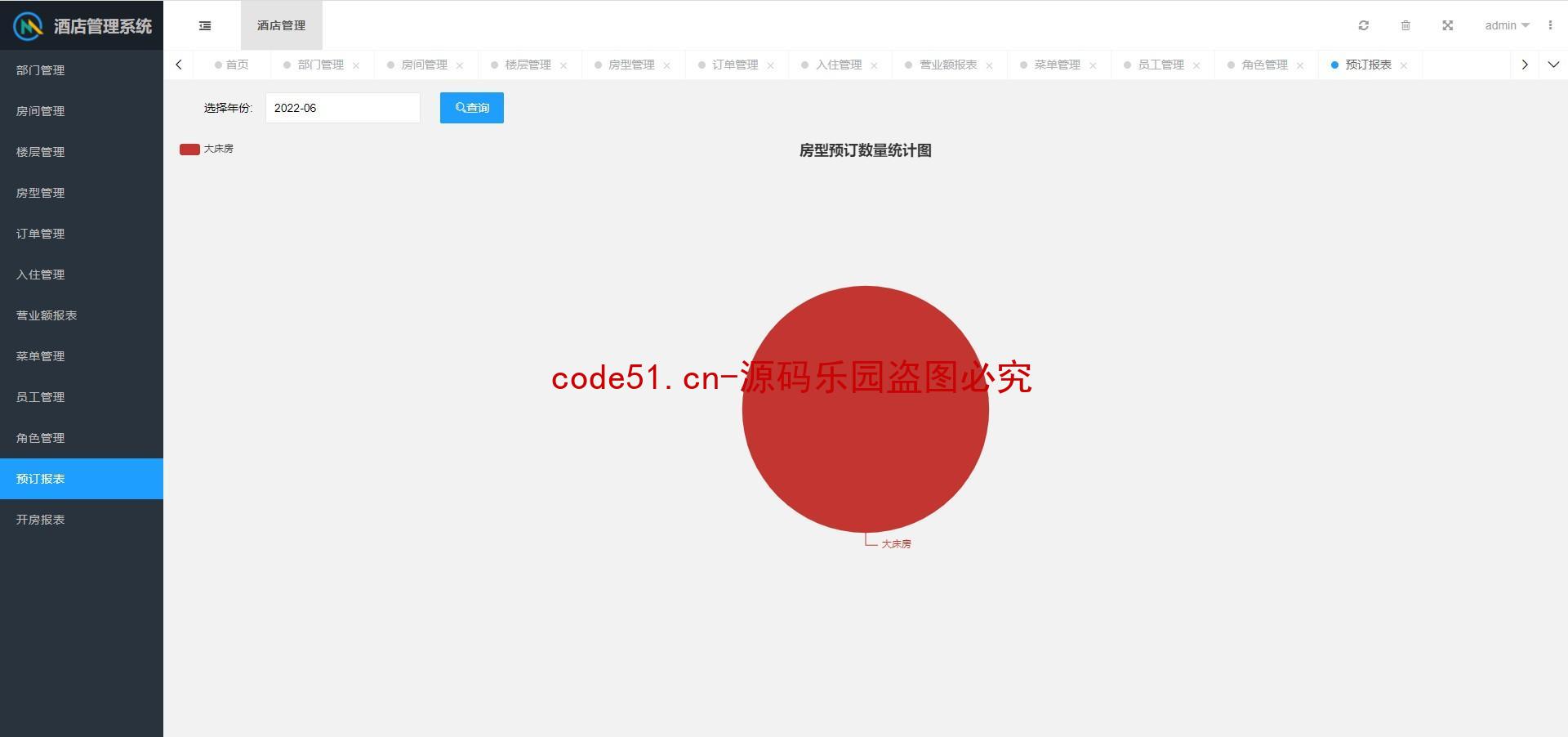Click the trash icon in top bar

[1405, 25]
